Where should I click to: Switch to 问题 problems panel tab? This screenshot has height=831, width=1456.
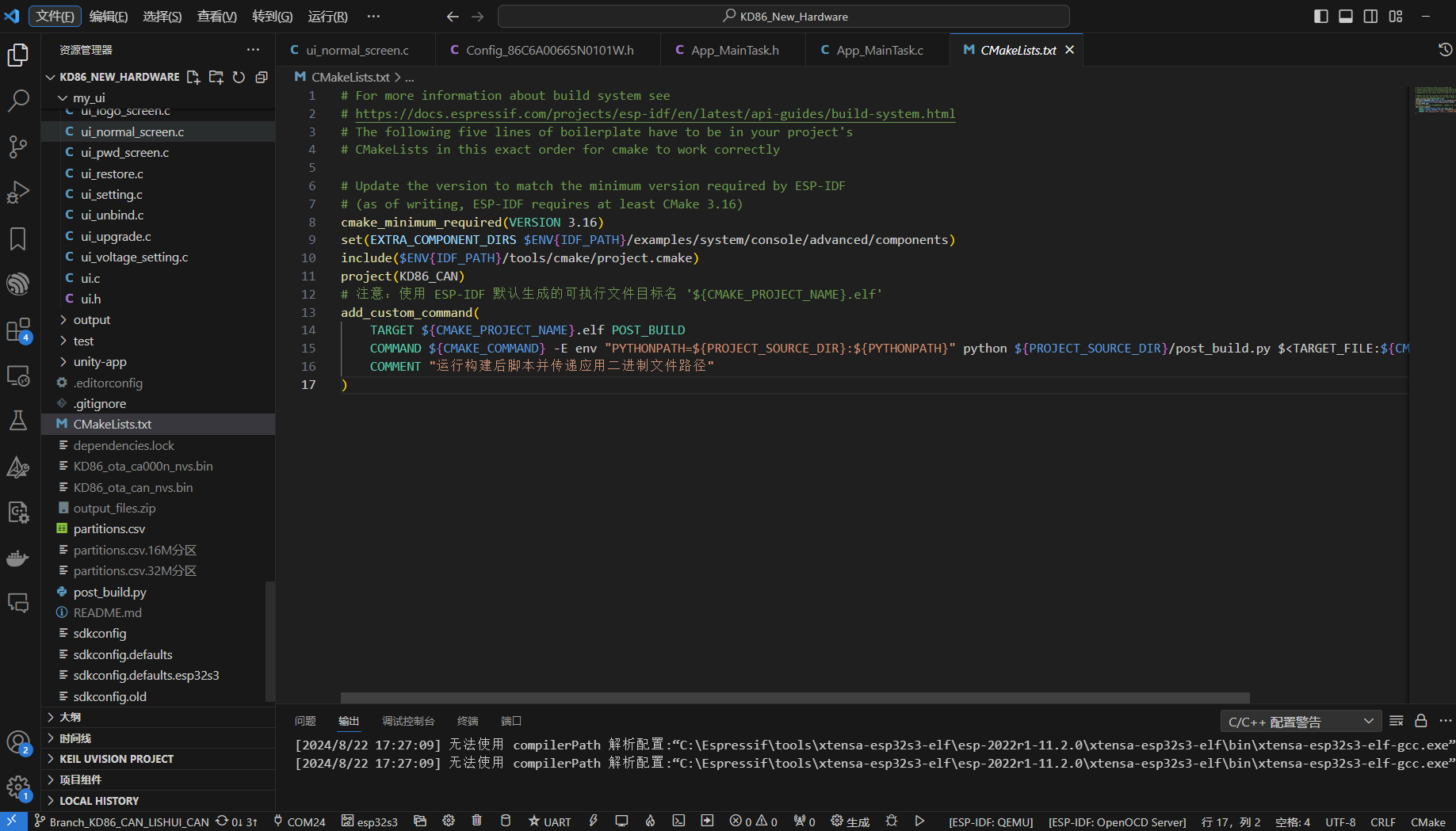[x=305, y=721]
